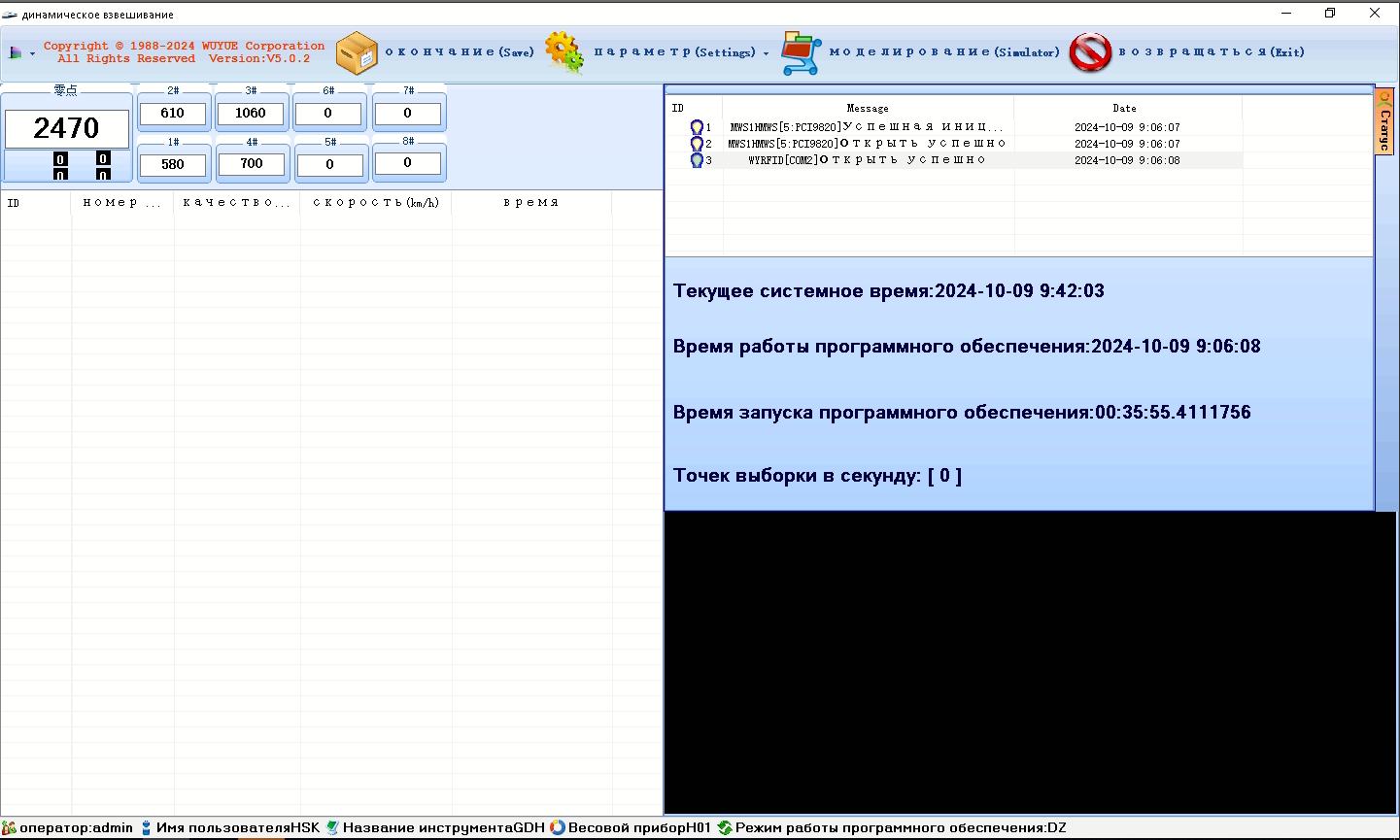Click the Simulator toolbar label
This screenshot has height=840, width=1400.
coord(943,52)
